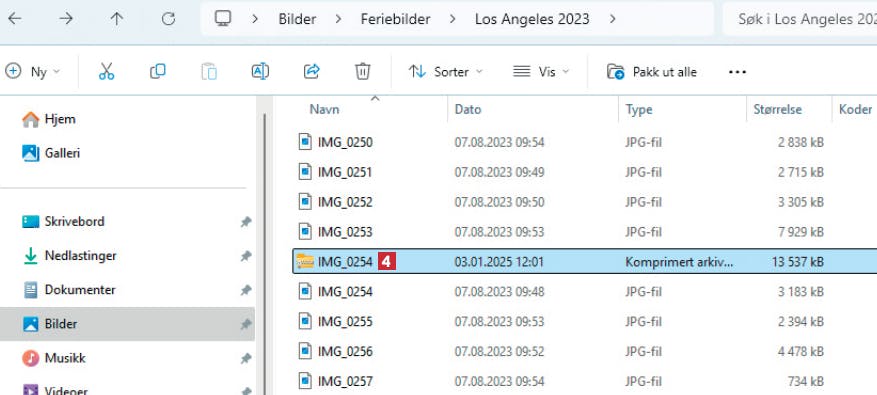Go up one folder level
This screenshot has width=877, height=395.
[x=116, y=19]
